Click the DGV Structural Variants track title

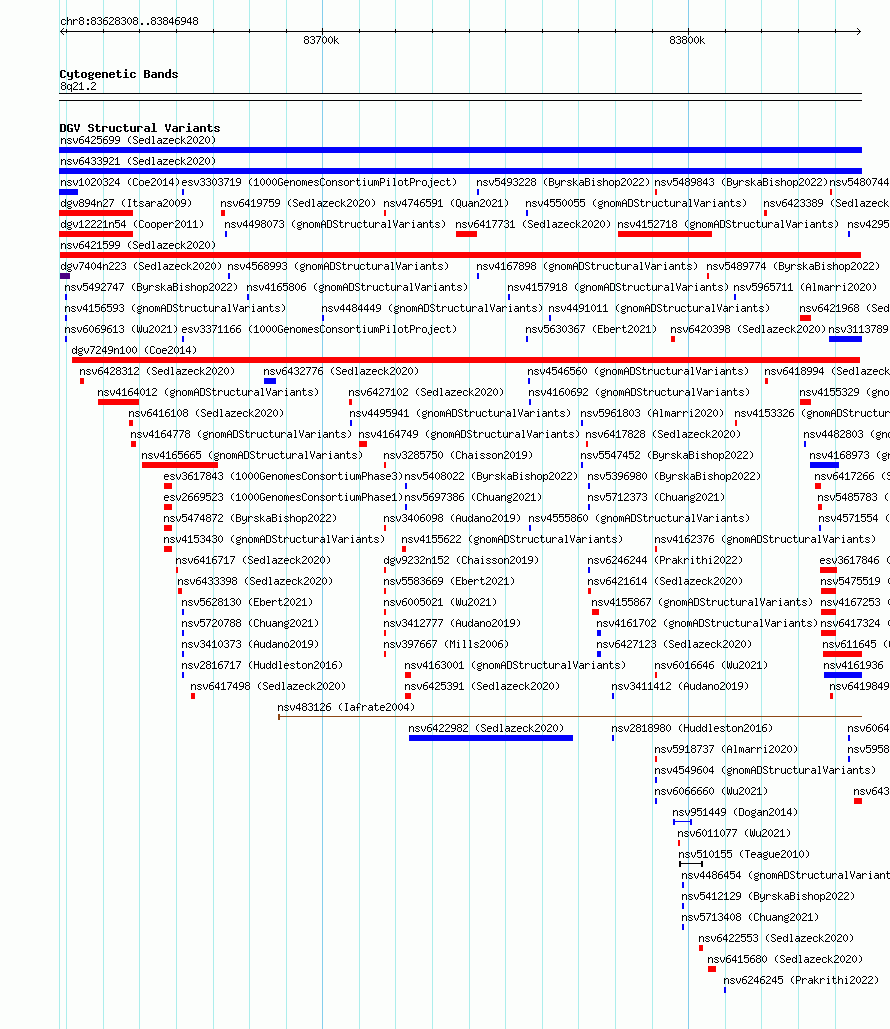click(x=140, y=128)
